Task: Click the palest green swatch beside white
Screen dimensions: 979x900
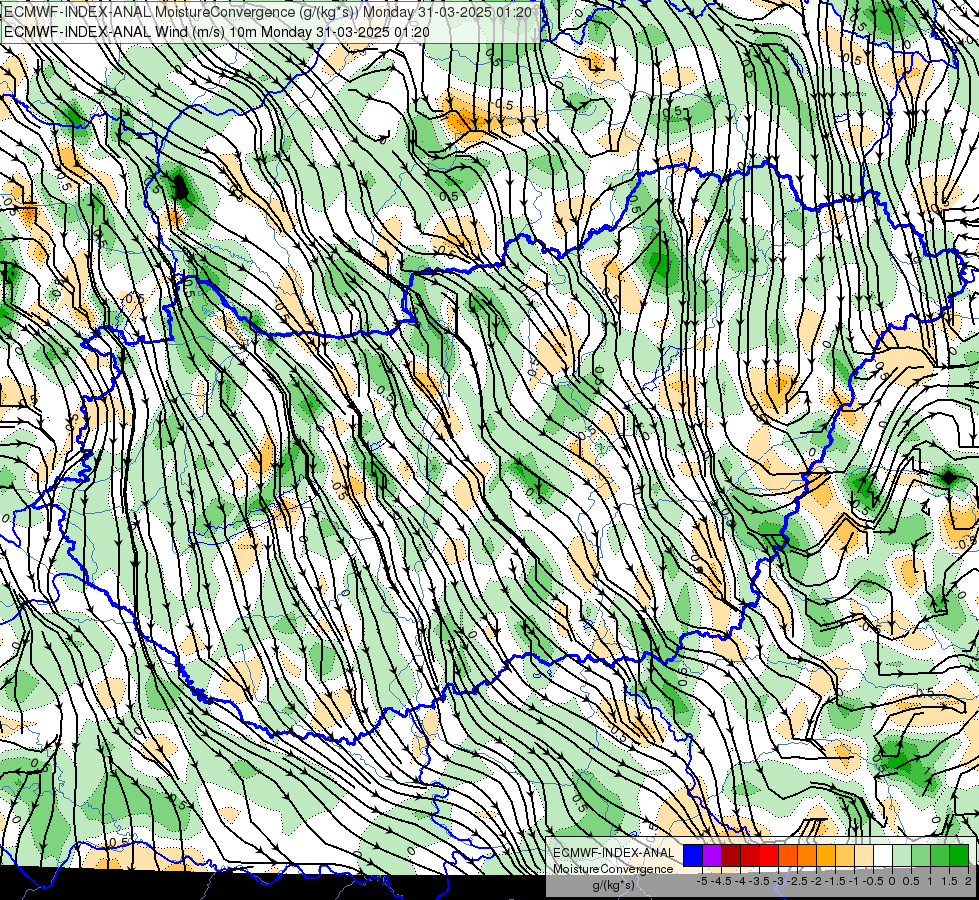Action: 902,855
